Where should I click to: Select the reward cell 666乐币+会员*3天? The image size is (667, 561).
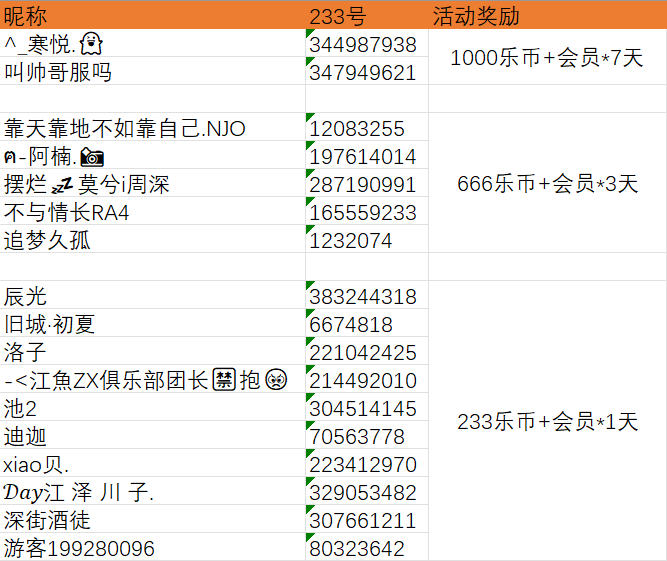click(x=547, y=183)
